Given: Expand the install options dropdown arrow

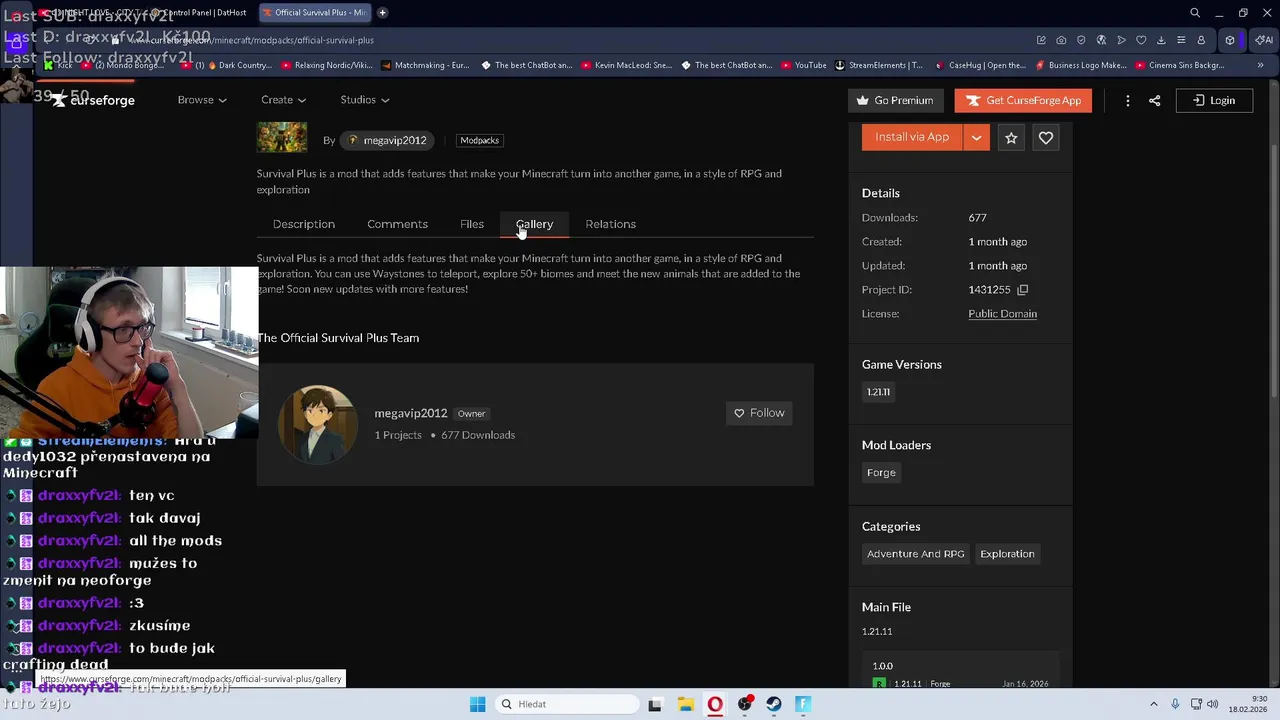Looking at the screenshot, I should (976, 137).
